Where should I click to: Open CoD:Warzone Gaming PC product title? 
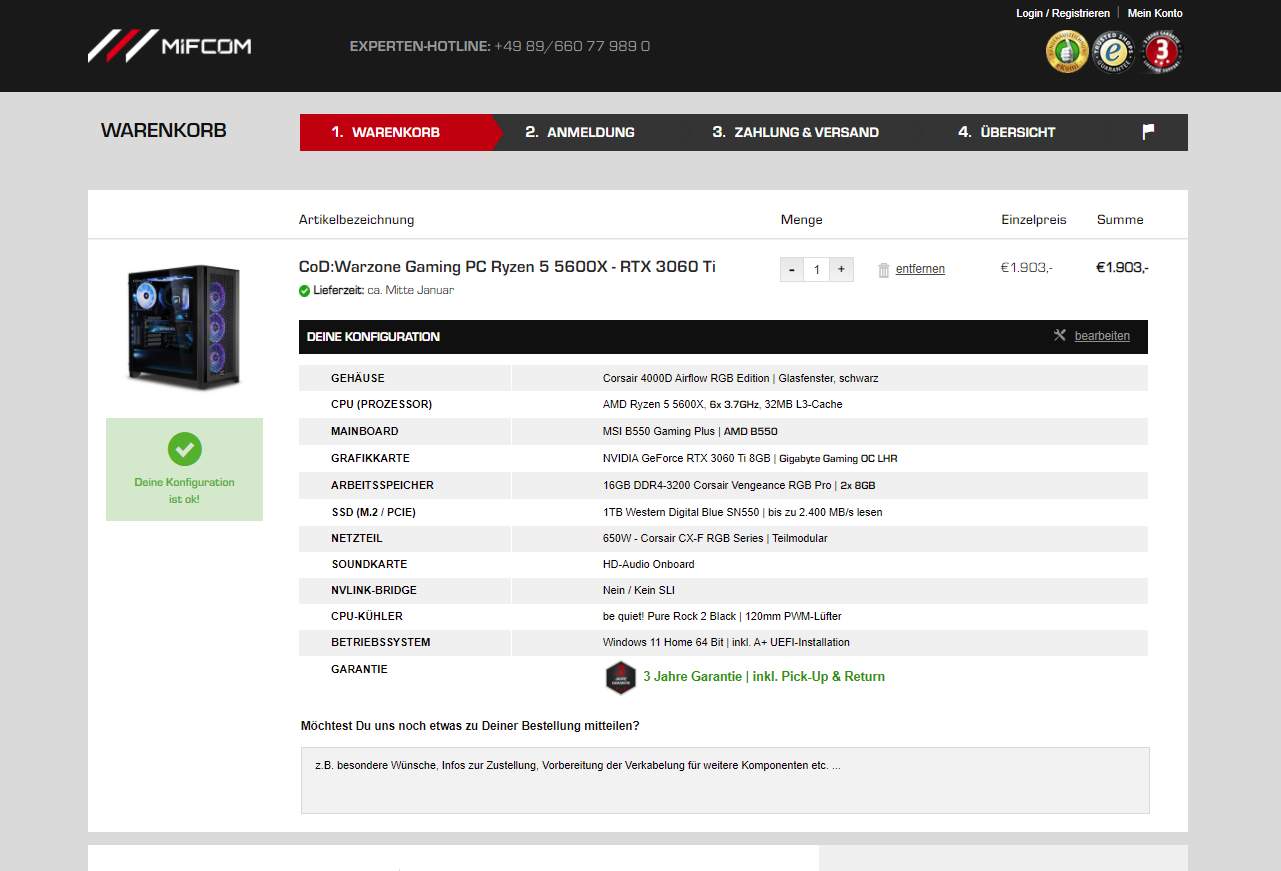coord(507,267)
